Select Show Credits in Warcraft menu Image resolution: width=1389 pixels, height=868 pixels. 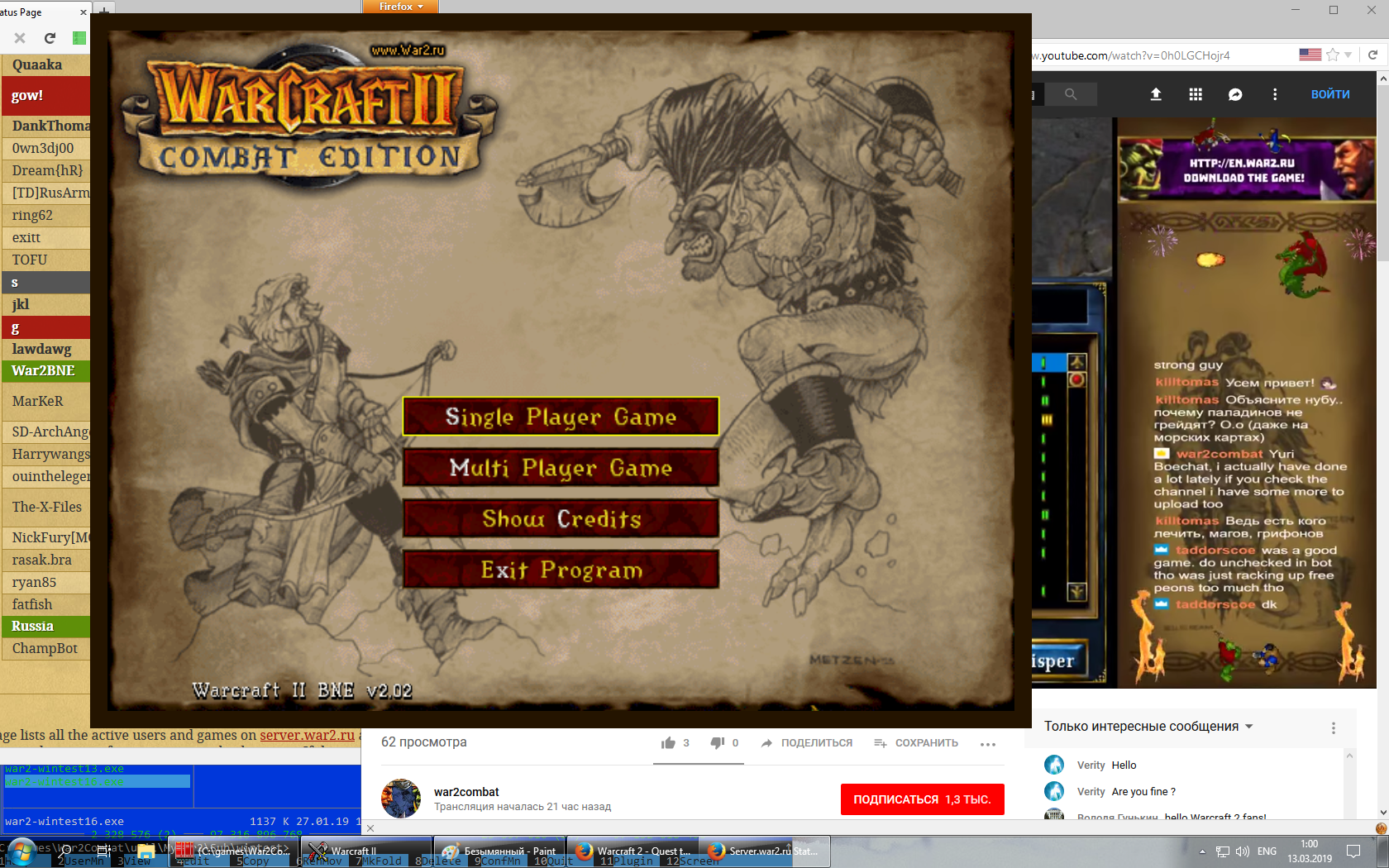point(561,518)
